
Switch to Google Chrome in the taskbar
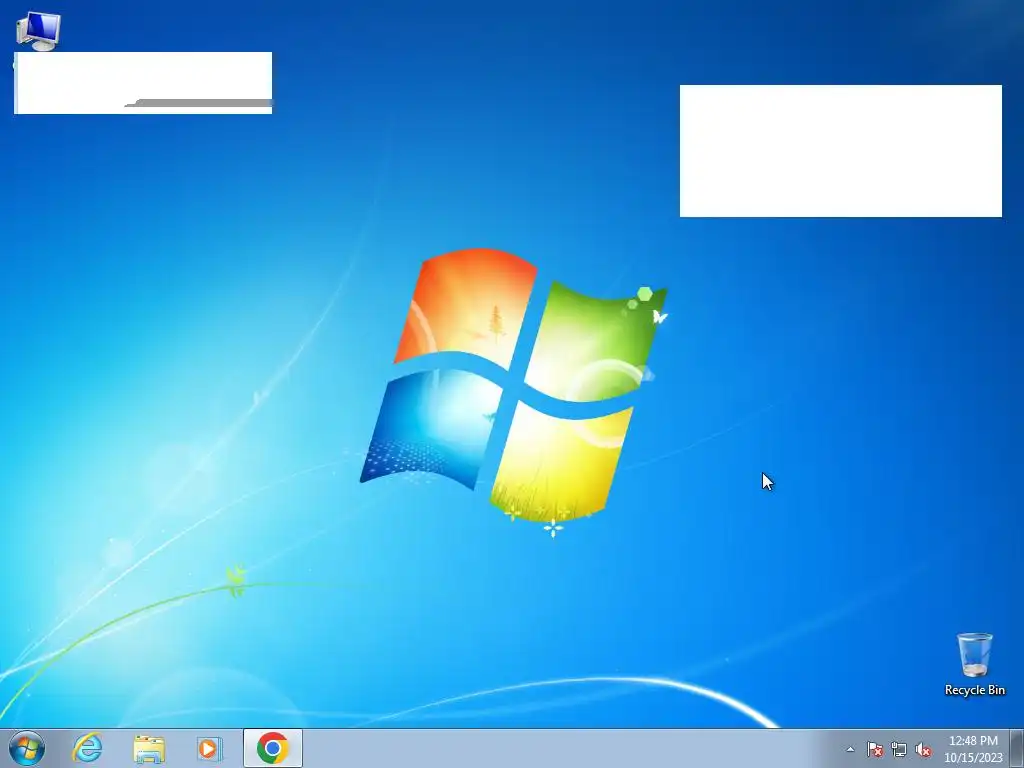point(273,748)
